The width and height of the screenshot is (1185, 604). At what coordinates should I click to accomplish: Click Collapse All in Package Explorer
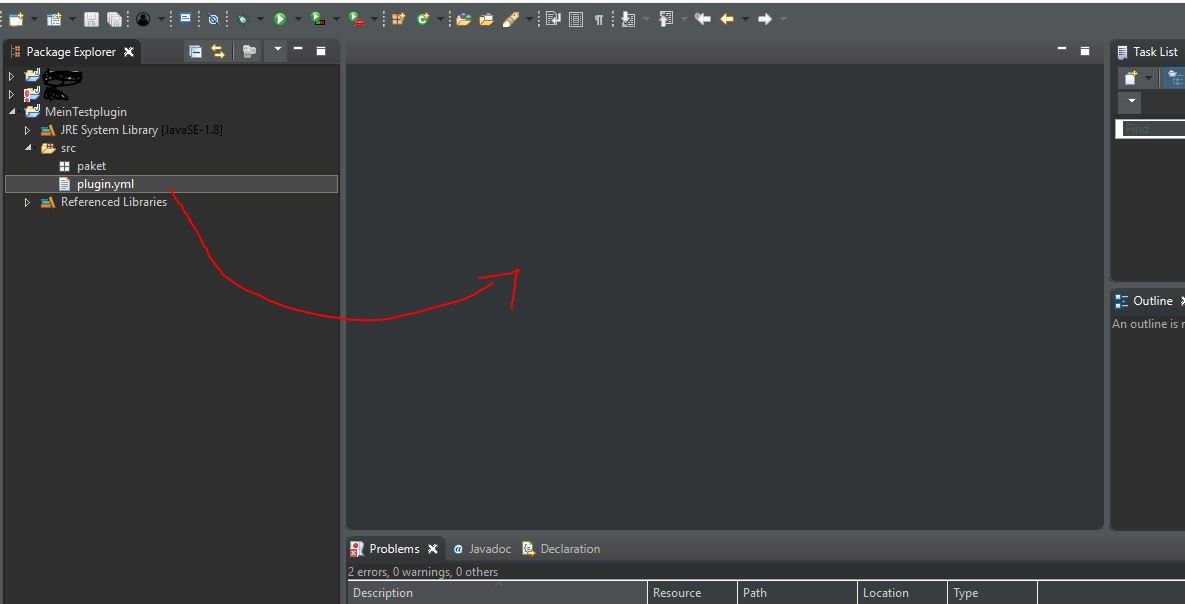[x=195, y=51]
